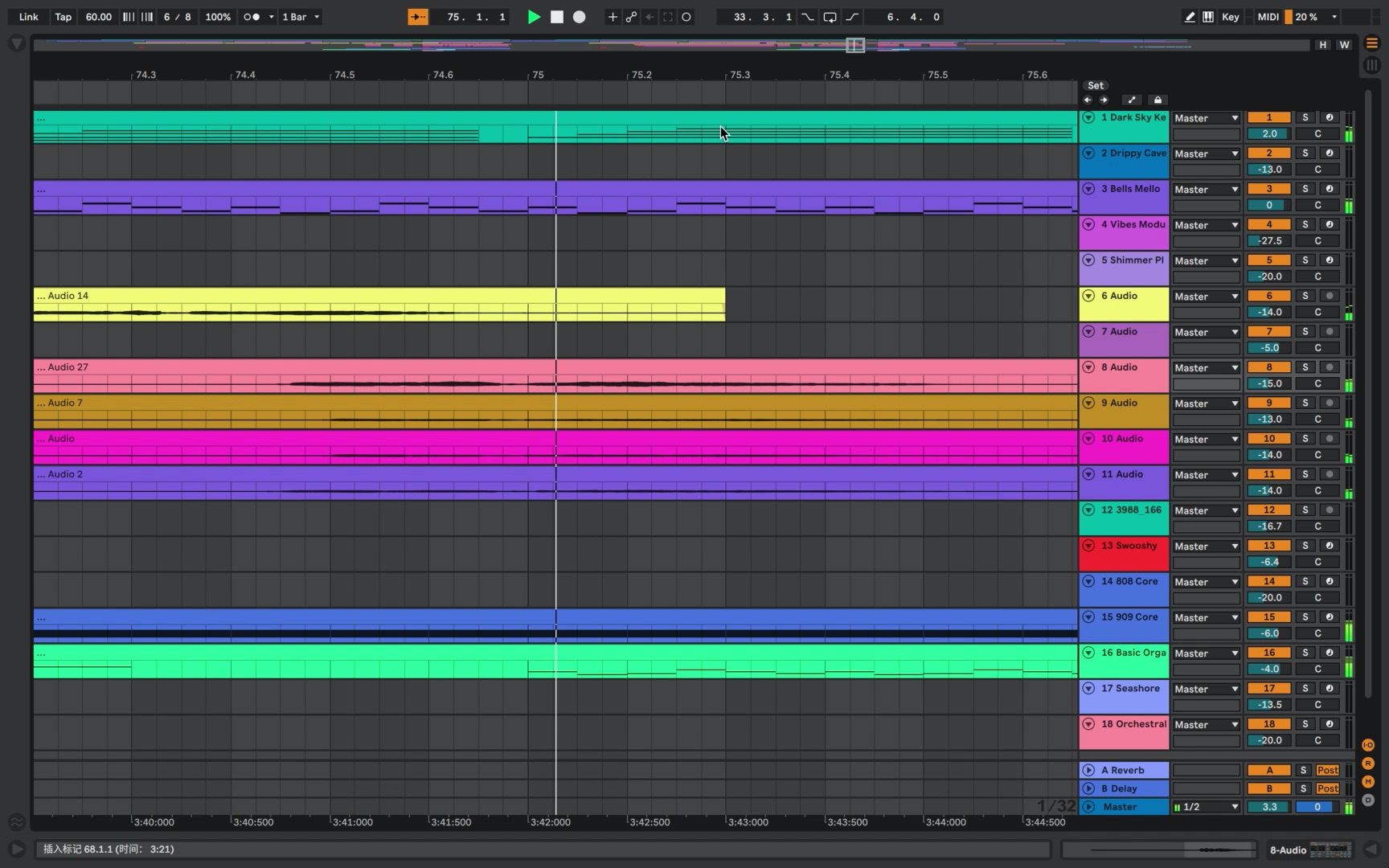Deactivate track 3 Bells Mello activator

pyautogui.click(x=1269, y=189)
